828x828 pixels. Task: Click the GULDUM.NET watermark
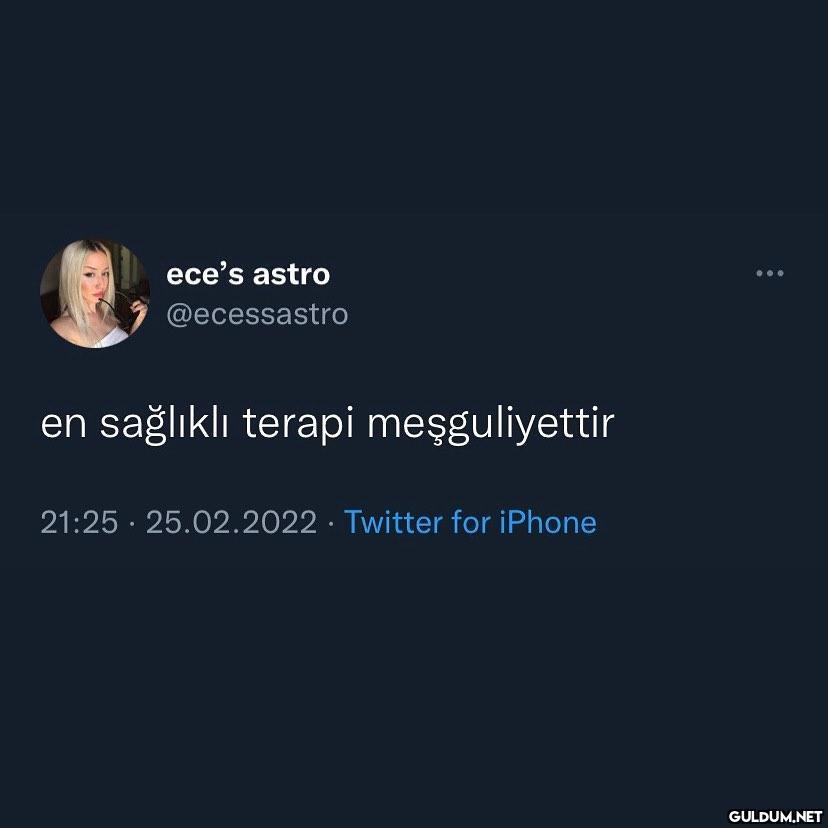click(775, 816)
